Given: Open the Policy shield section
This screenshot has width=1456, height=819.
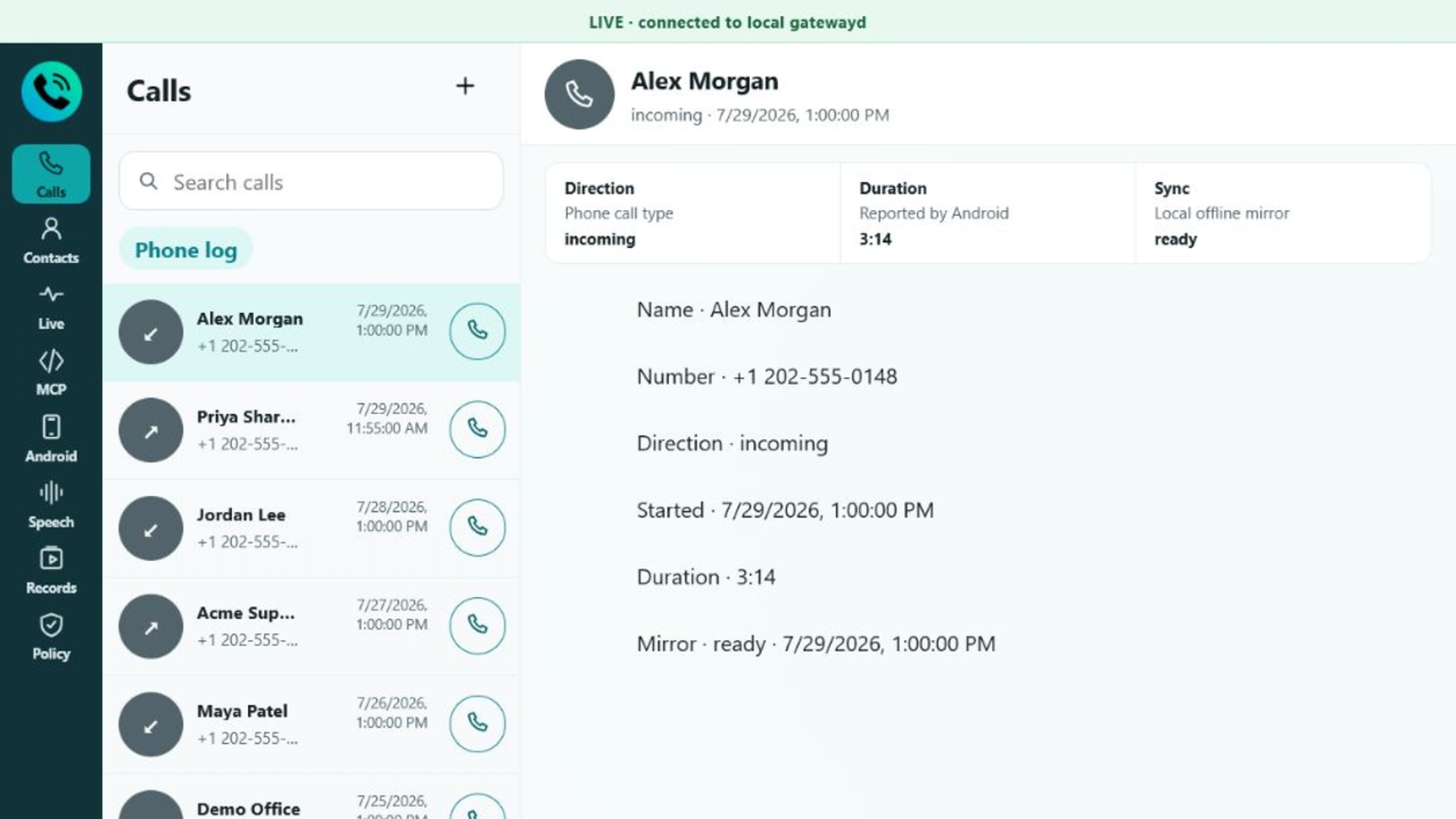Looking at the screenshot, I should (51, 636).
